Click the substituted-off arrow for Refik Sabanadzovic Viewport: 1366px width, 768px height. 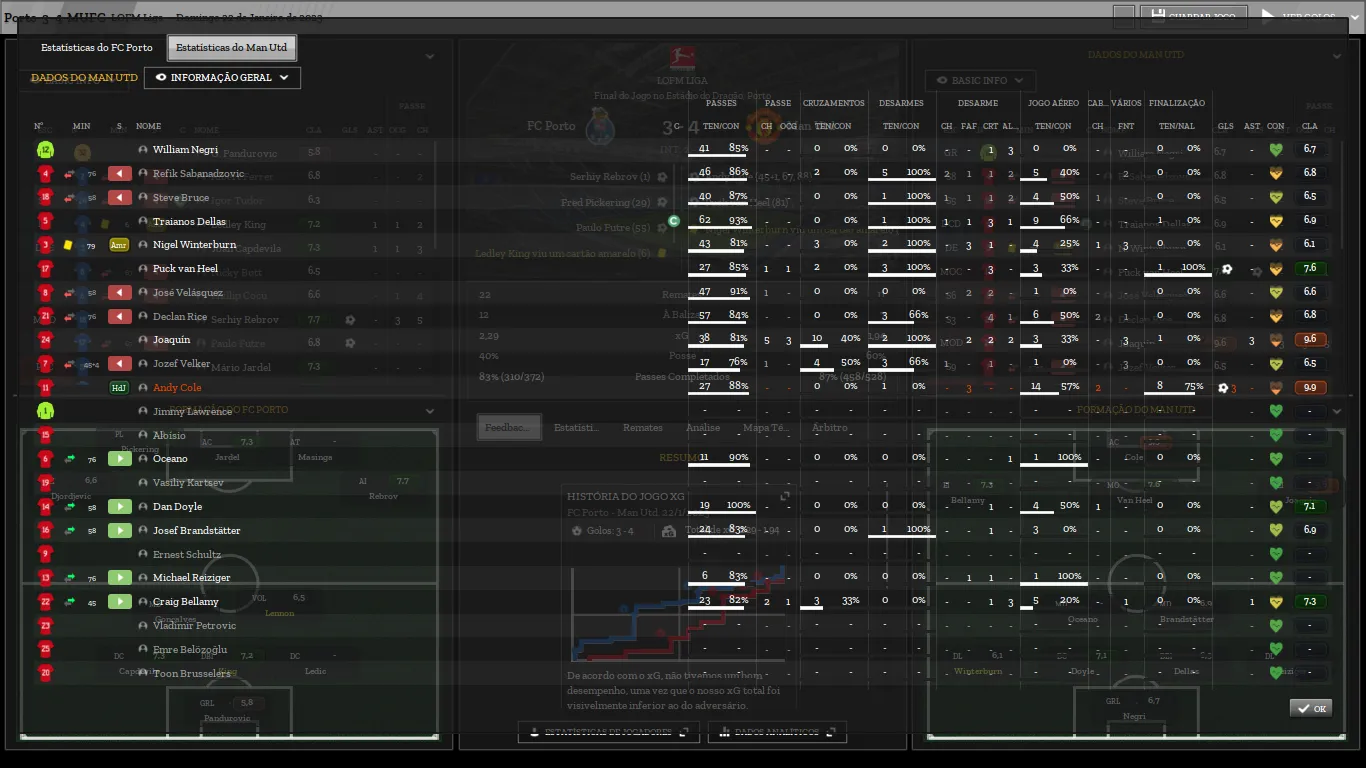pyautogui.click(x=120, y=174)
